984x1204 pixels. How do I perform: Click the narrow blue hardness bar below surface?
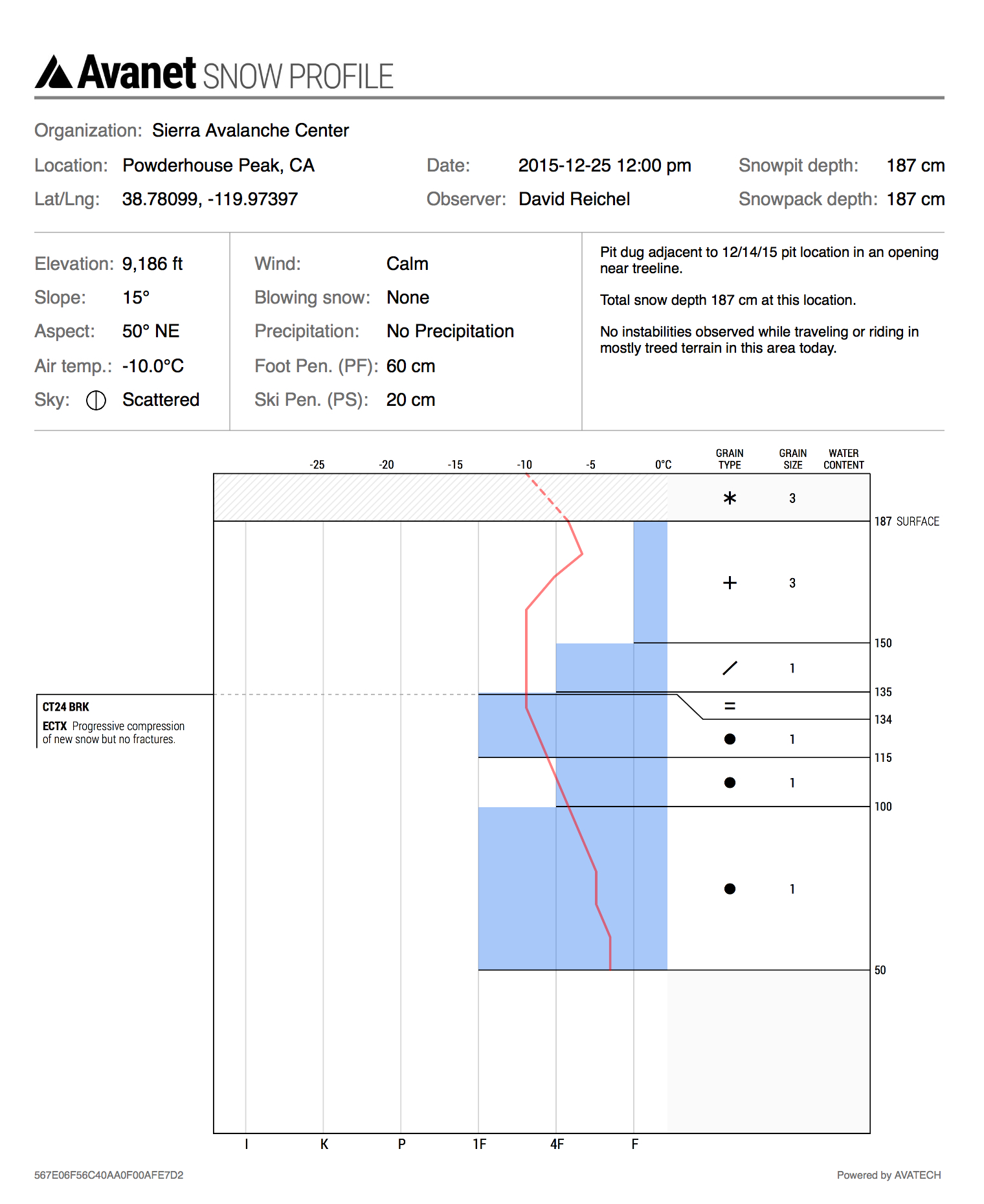click(650, 581)
